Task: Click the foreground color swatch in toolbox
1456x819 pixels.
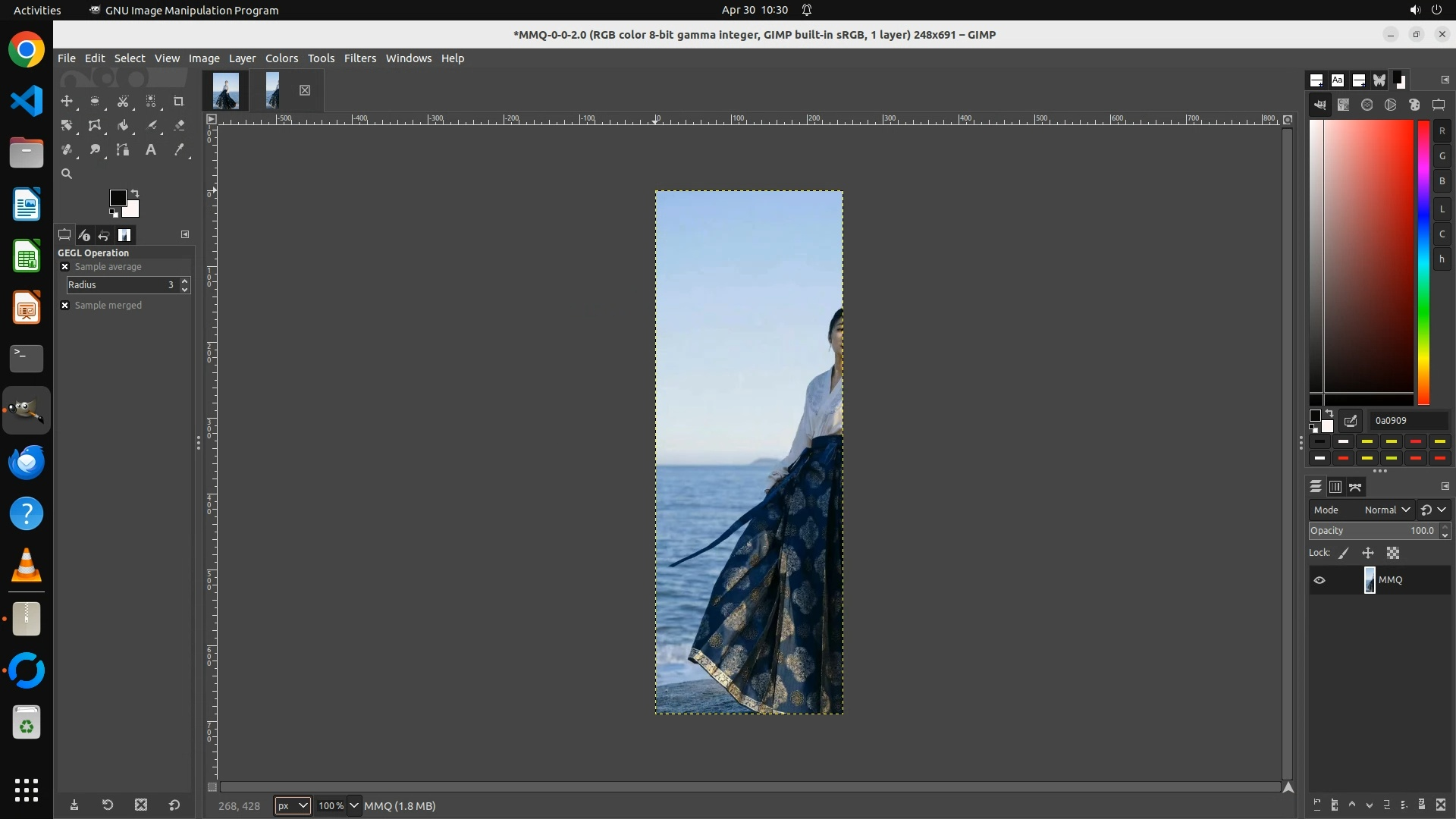Action: (x=118, y=198)
